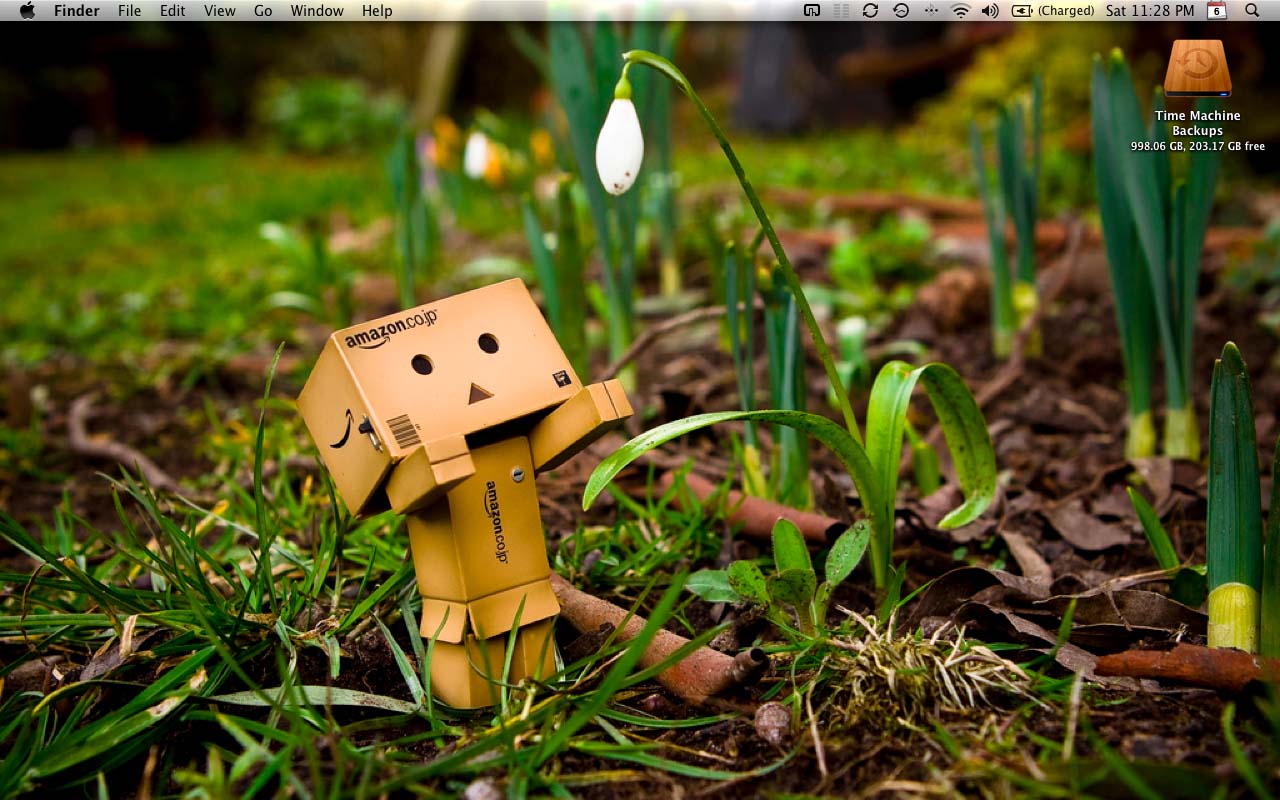Open Spotlight search magnifier
1280x800 pixels.
[x=1252, y=10]
